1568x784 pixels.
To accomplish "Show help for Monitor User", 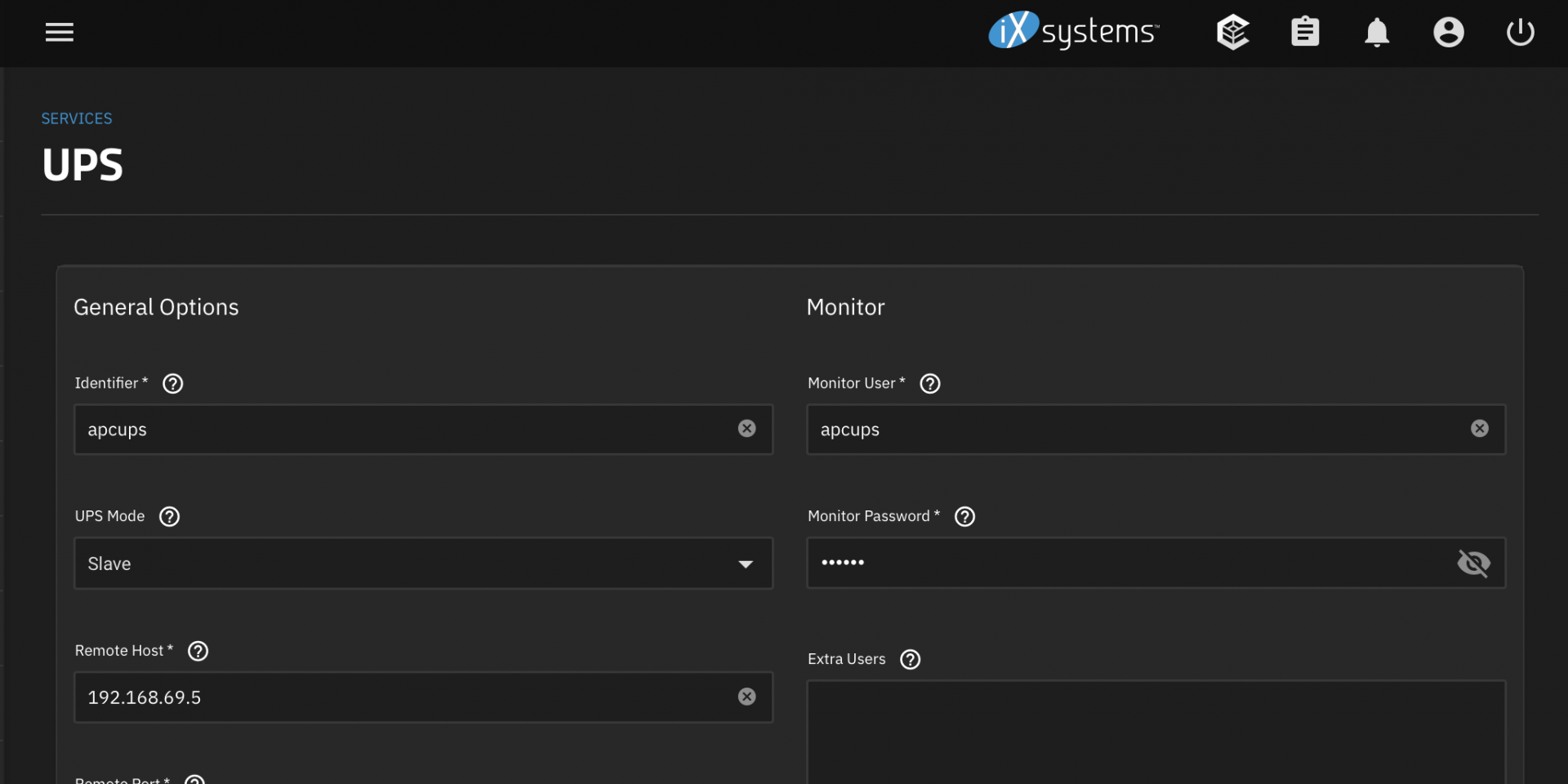I will click(x=930, y=384).
